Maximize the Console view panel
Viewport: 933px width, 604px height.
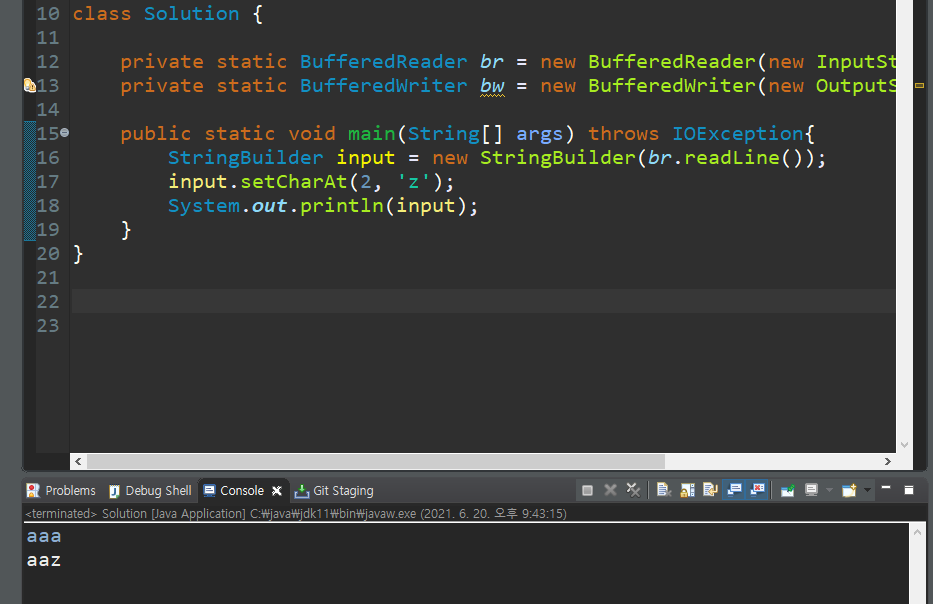click(909, 490)
